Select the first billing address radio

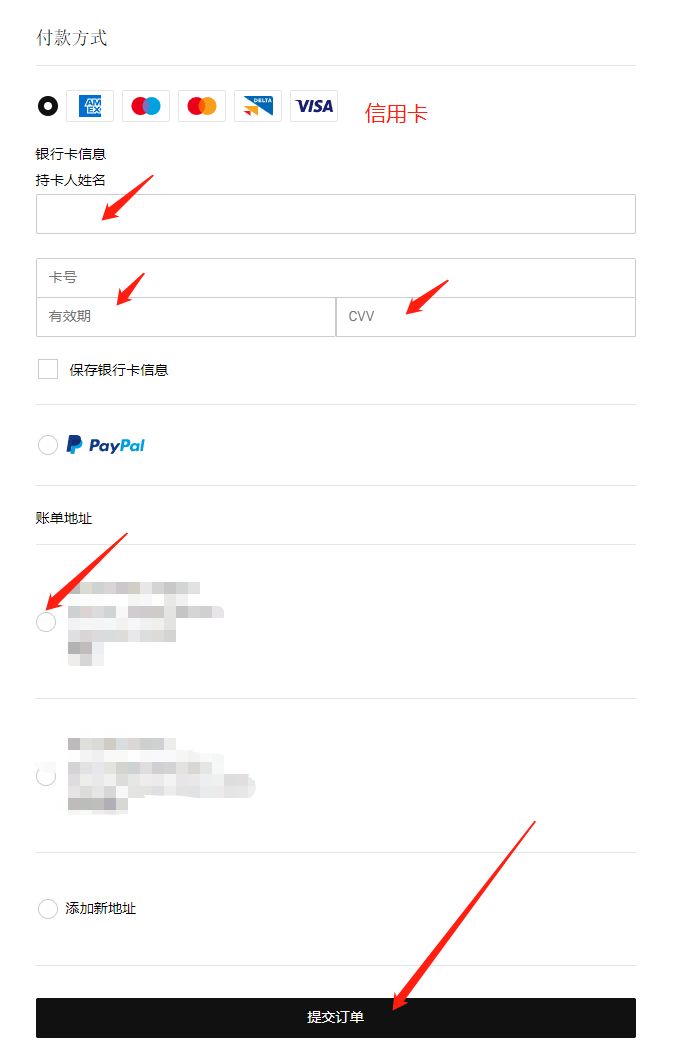point(46,622)
